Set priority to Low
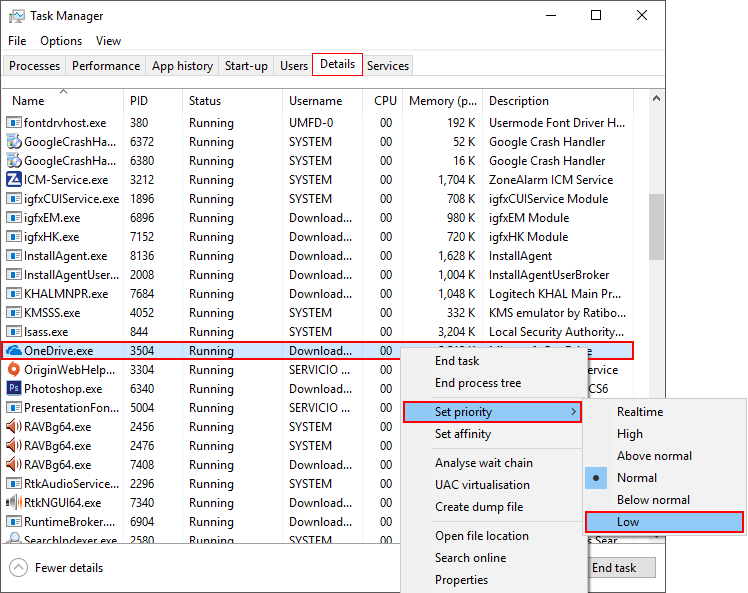This screenshot has width=748, height=593. 664,521
